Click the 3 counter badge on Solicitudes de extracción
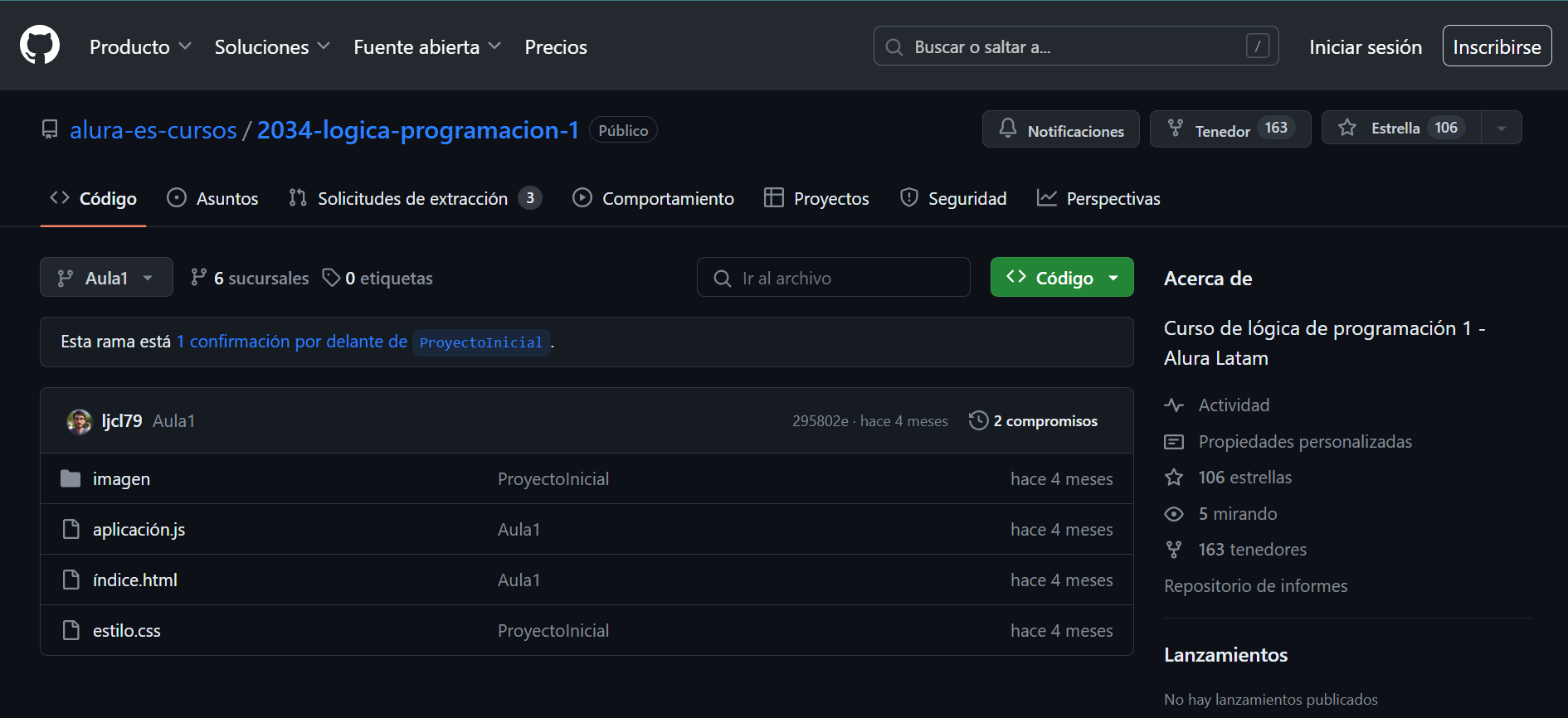 [530, 198]
